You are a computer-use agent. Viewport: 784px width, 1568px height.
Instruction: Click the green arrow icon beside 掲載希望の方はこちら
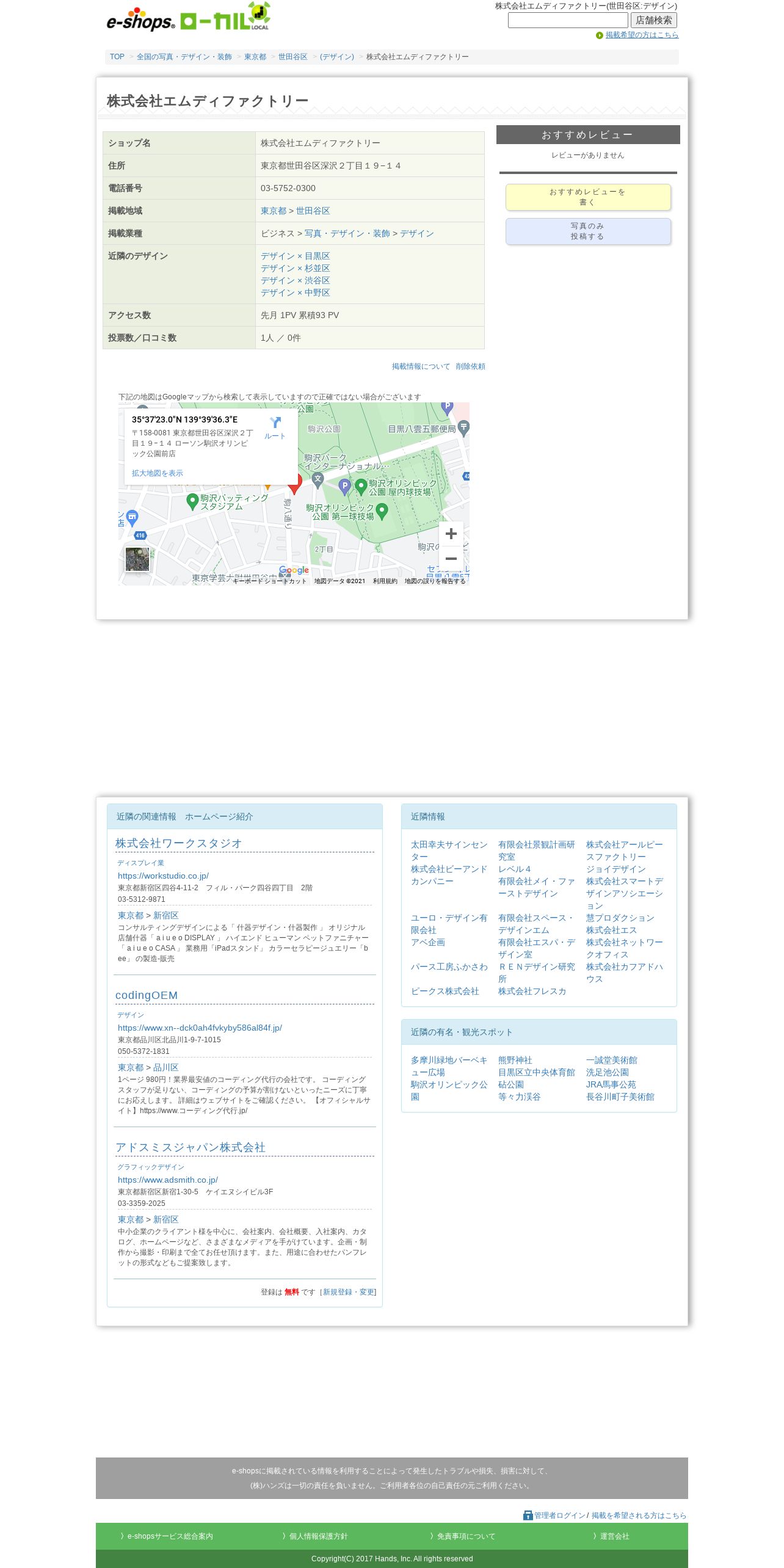[x=600, y=35]
